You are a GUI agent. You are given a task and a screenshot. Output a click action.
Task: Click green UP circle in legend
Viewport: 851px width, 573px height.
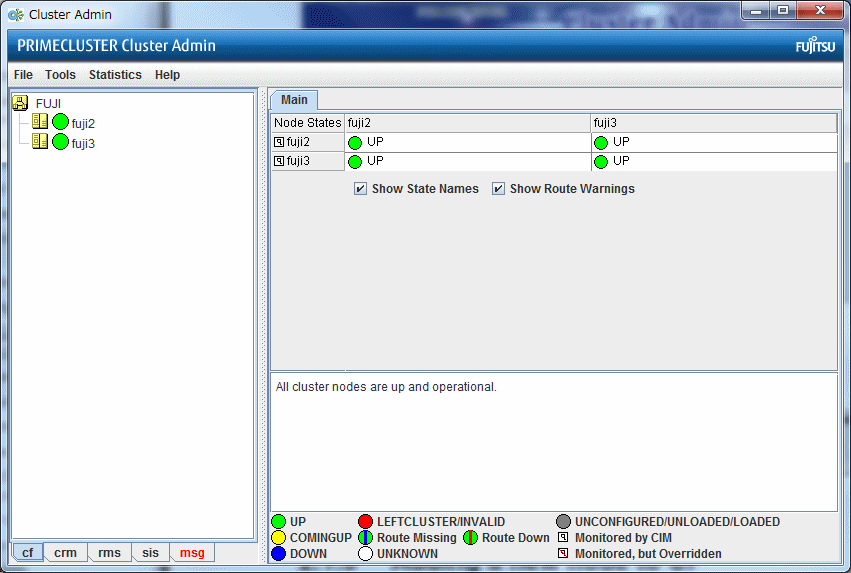click(278, 521)
